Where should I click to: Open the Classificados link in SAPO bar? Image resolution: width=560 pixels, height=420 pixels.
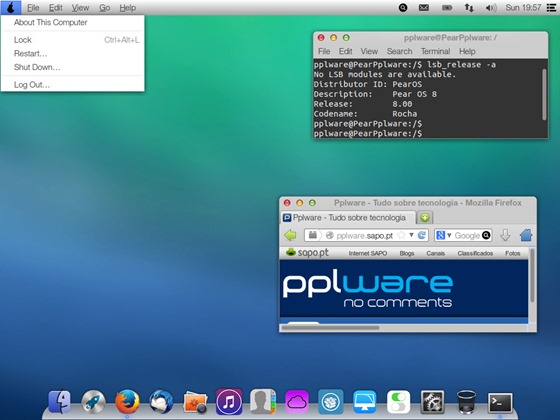point(475,253)
